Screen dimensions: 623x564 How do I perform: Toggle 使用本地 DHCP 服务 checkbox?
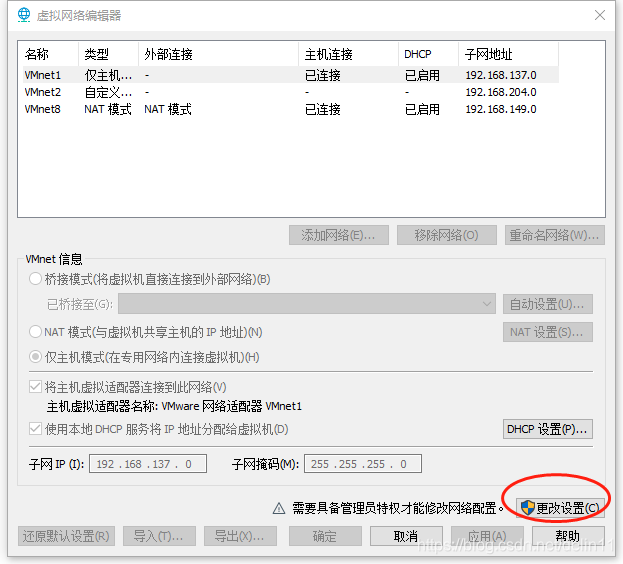tap(35, 429)
